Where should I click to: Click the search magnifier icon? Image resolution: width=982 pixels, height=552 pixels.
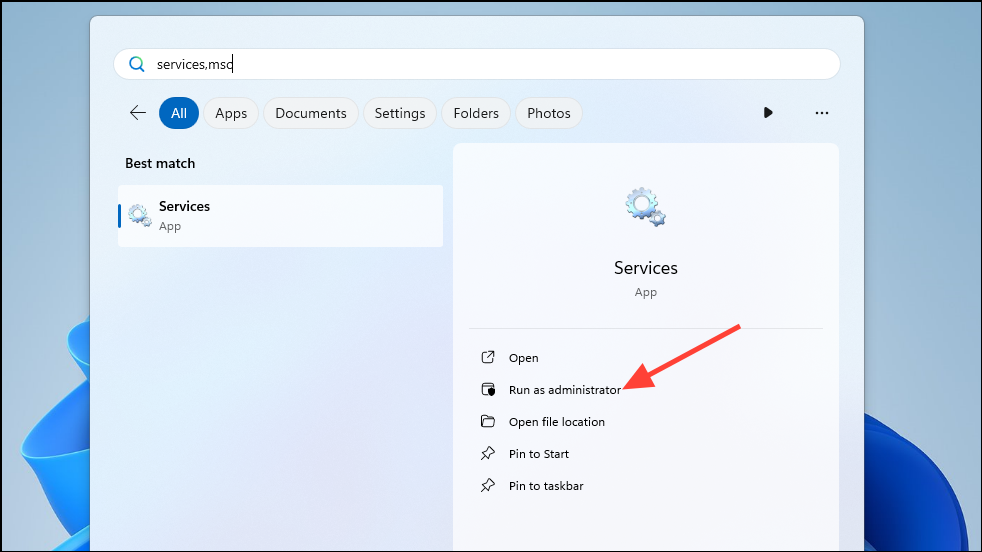pyautogui.click(x=137, y=64)
